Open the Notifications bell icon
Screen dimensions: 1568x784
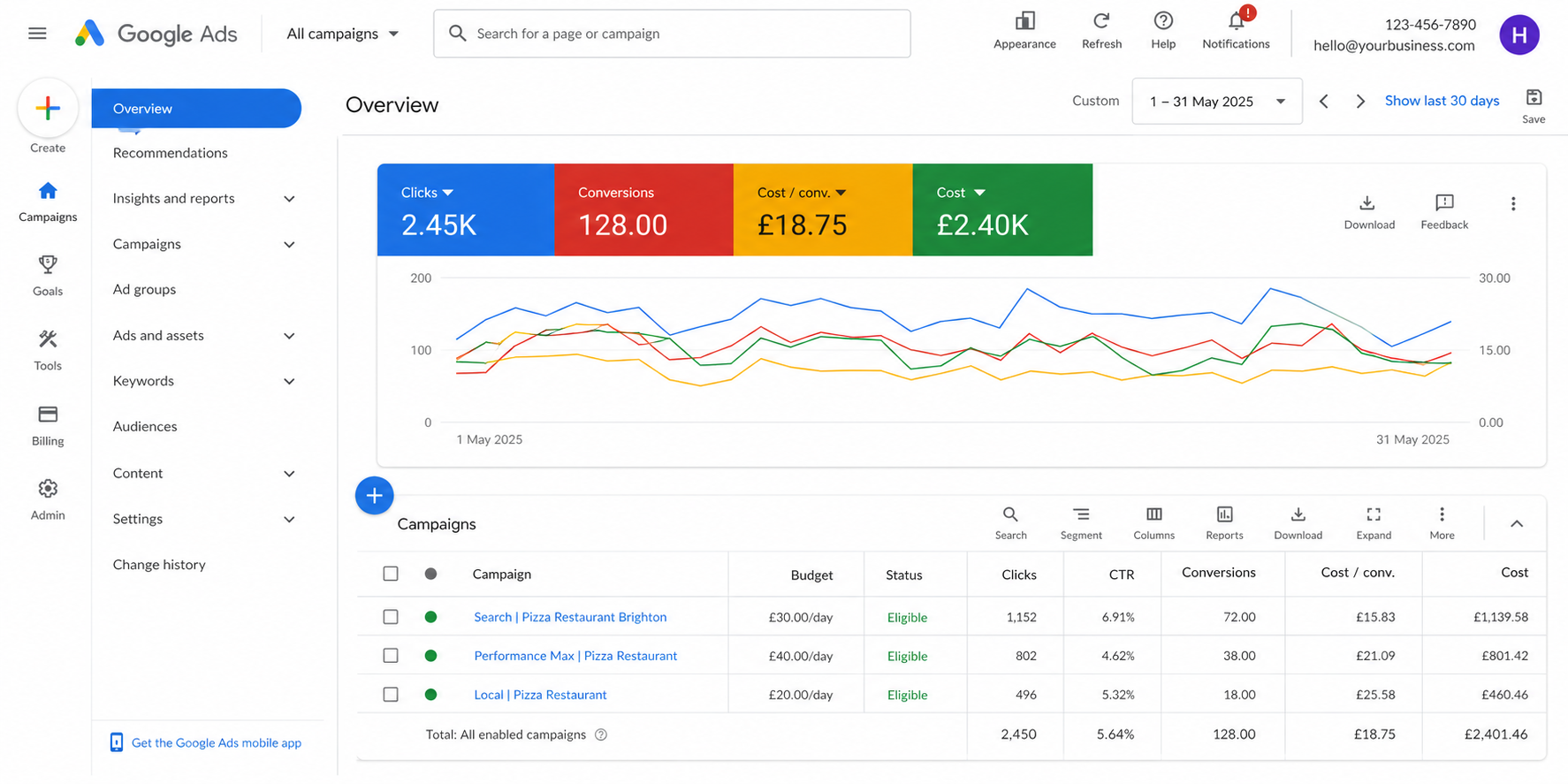coord(1236,21)
